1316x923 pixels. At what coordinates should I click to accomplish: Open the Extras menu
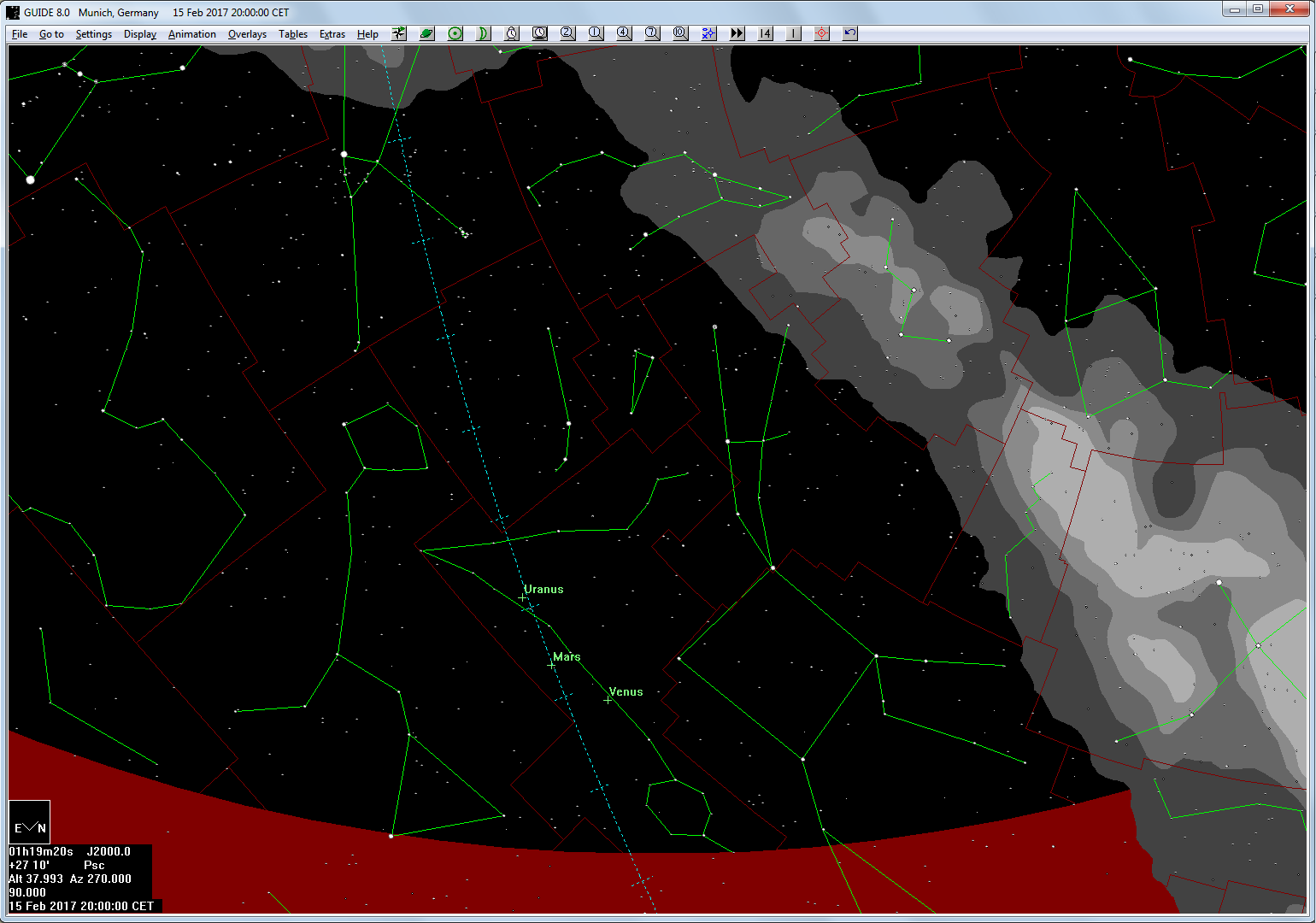(332, 34)
